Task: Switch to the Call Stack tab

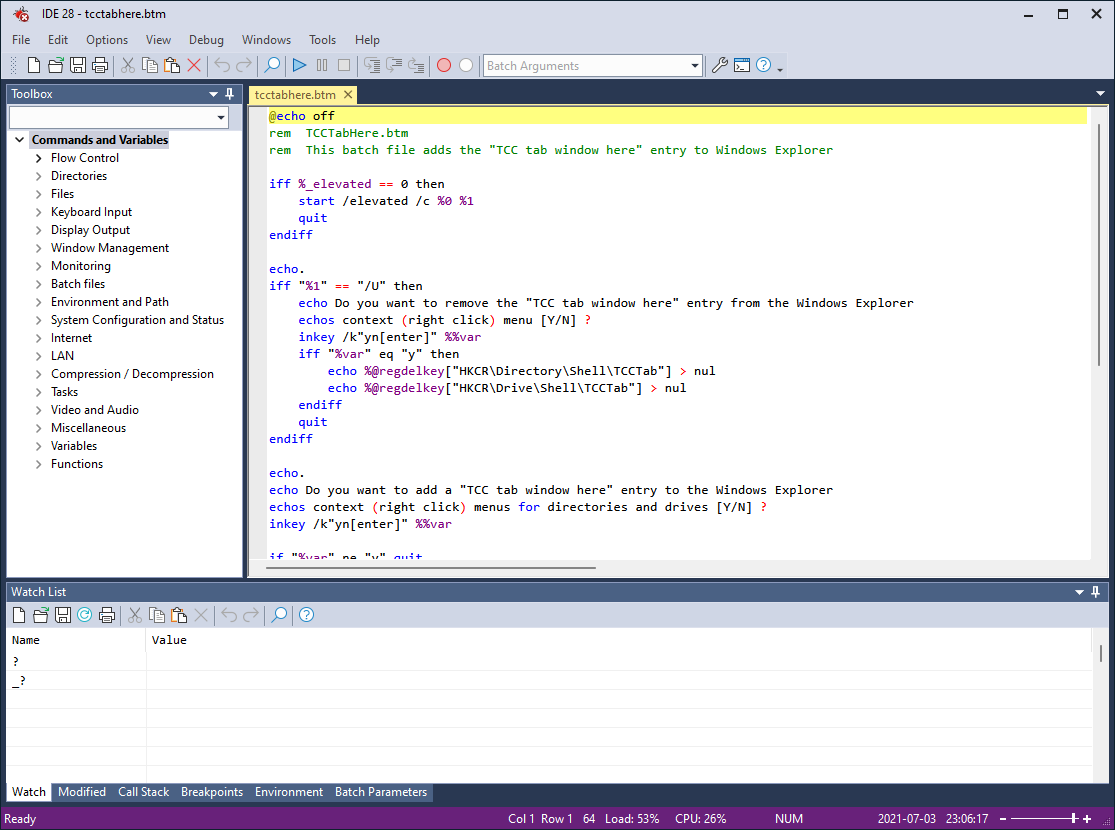Action: pyautogui.click(x=144, y=792)
